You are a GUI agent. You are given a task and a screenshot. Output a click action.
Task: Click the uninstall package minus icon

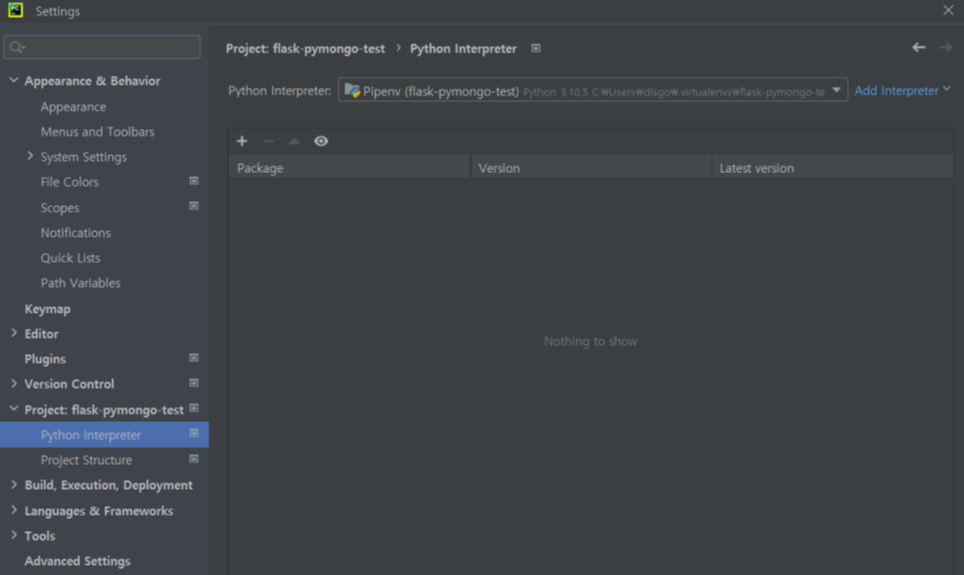tap(268, 141)
